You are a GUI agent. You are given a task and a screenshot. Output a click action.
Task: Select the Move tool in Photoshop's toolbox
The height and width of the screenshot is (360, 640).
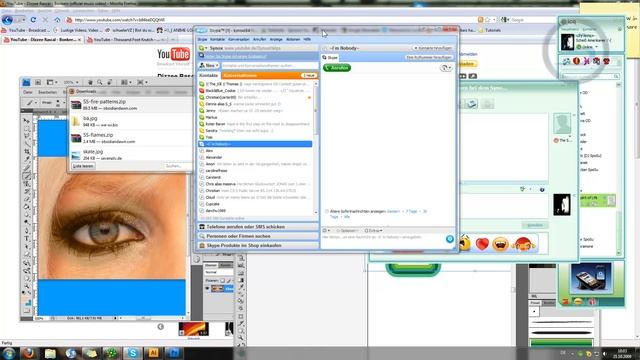(x=27, y=121)
